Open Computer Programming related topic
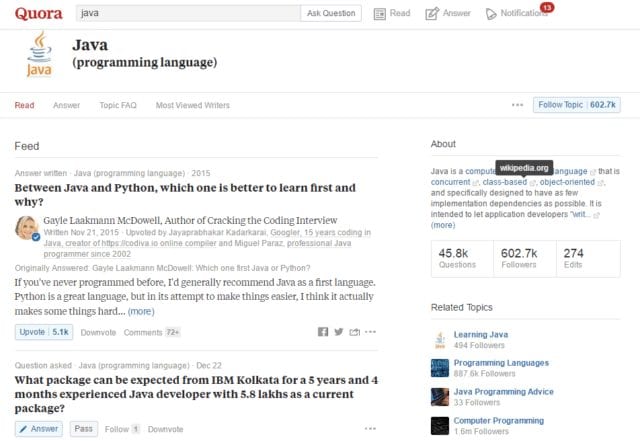640x441 pixels. pyautogui.click(x=499, y=421)
